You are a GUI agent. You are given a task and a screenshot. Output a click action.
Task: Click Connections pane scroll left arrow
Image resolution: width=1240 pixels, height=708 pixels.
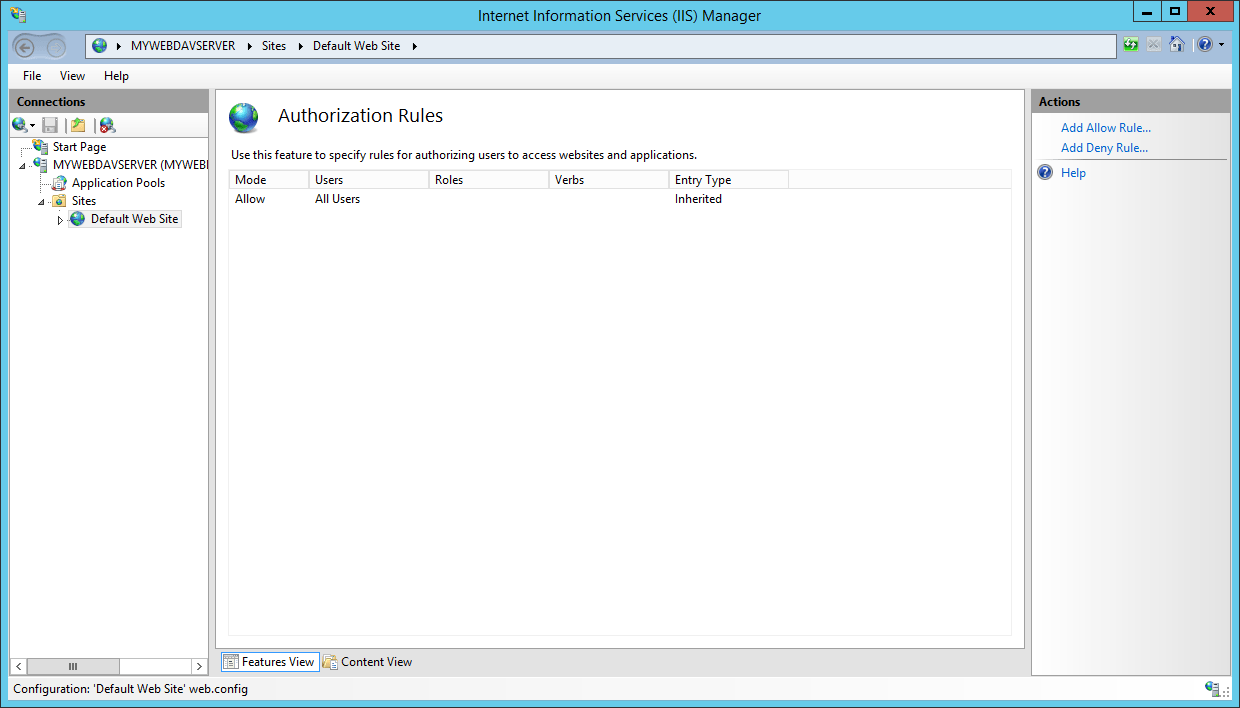[18, 666]
